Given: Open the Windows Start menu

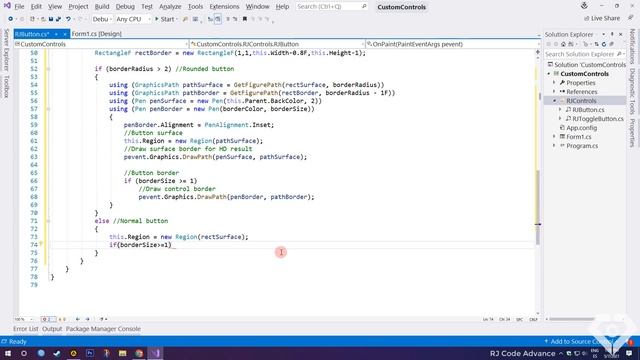Looking at the screenshot, I should click(x=8, y=353).
